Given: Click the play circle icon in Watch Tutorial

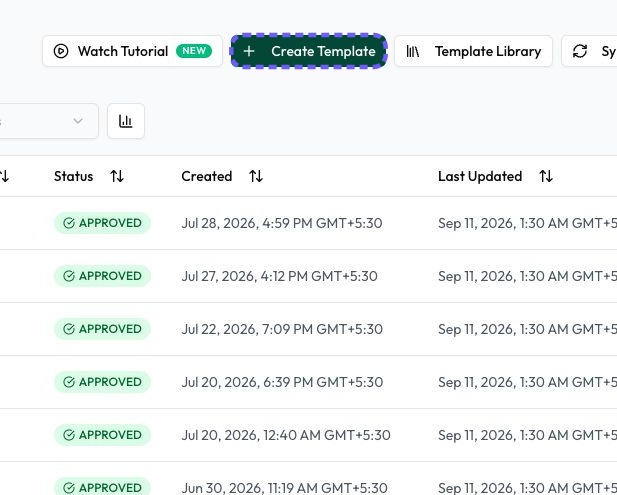Looking at the screenshot, I should [61, 51].
